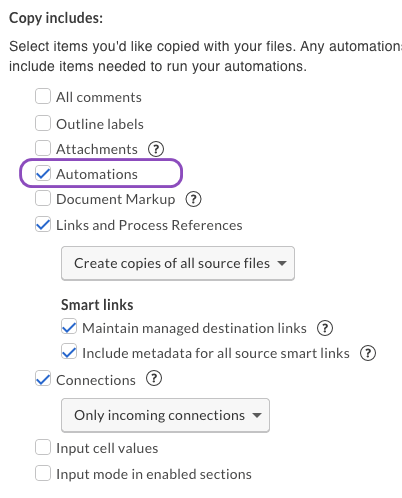Tick the Attachments checkbox
This screenshot has height=498, width=402.
point(43,148)
